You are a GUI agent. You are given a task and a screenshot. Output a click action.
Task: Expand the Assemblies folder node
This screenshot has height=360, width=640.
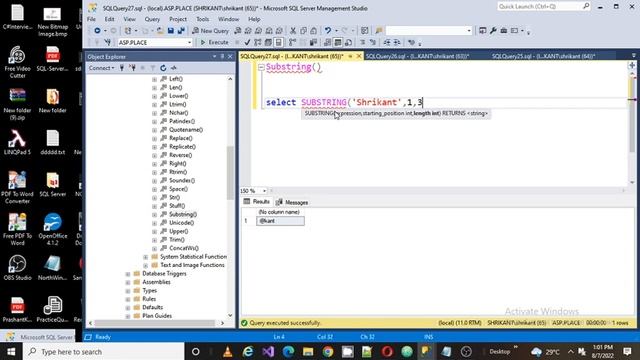(128, 282)
